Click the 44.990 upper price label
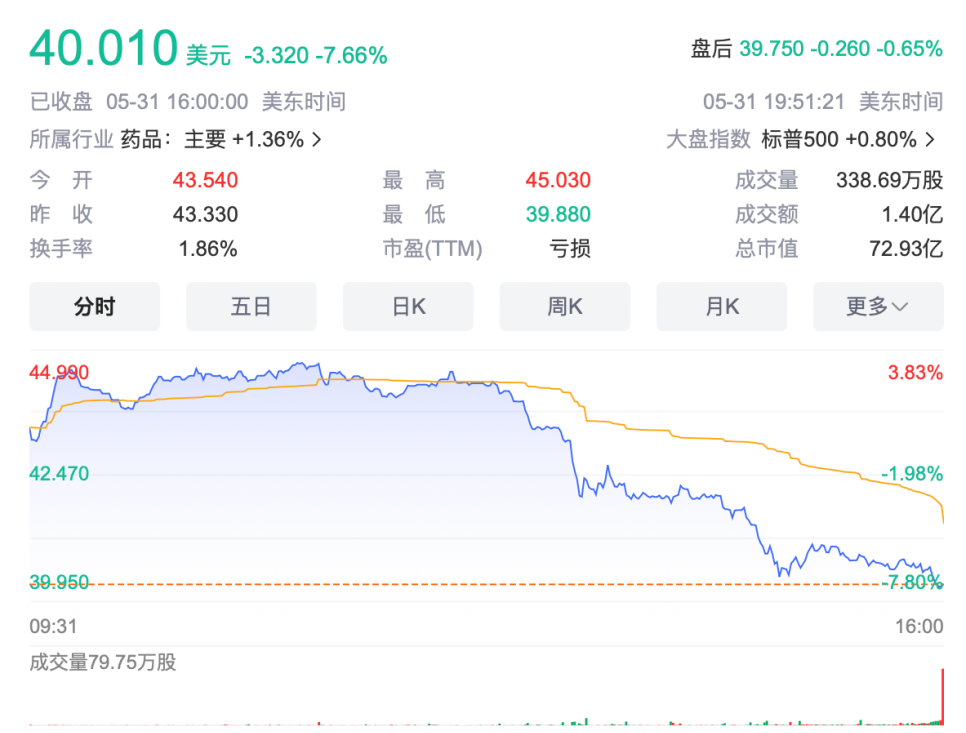Viewport: 966px width, 733px height. click(59, 372)
